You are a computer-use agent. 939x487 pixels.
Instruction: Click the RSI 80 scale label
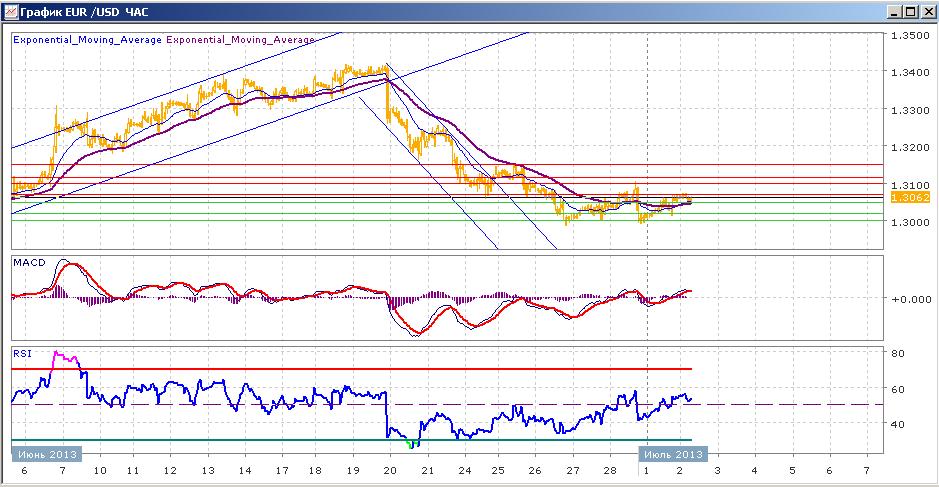(x=898, y=353)
